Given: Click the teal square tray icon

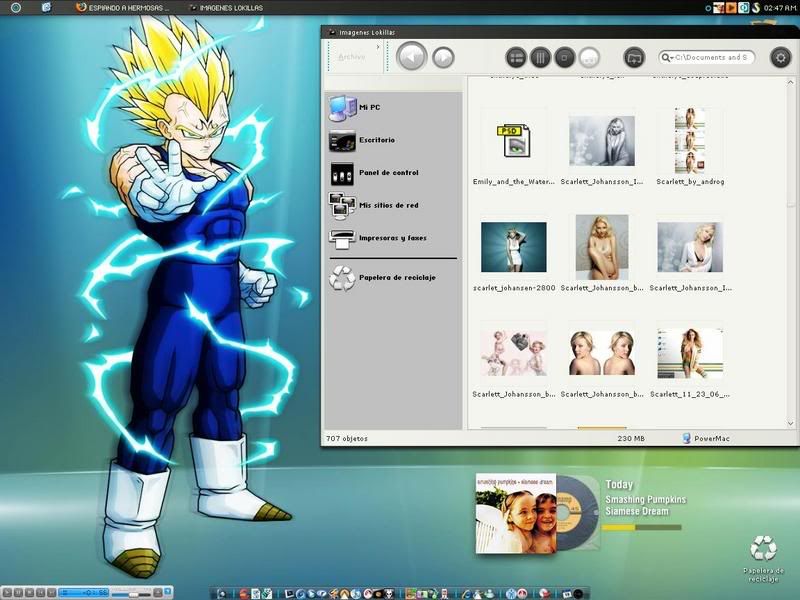Looking at the screenshot, I should click(x=744, y=8).
